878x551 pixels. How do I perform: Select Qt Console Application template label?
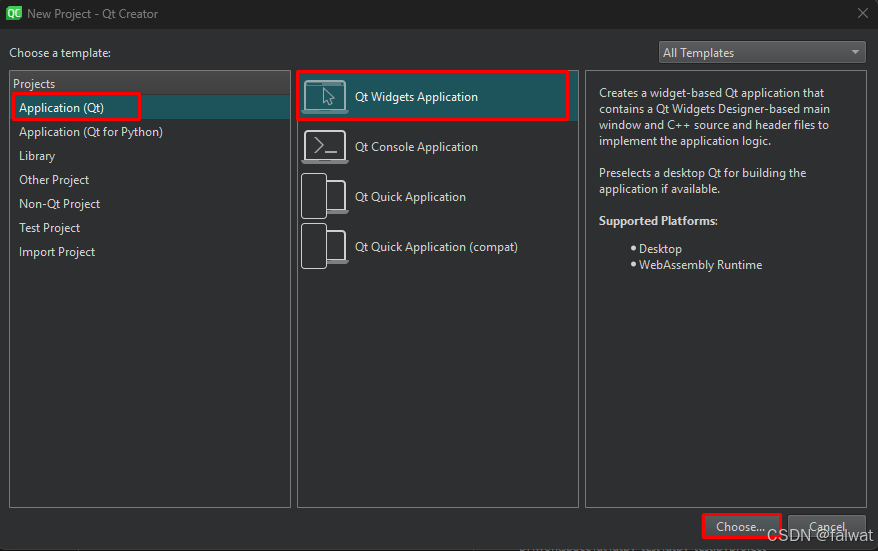point(416,147)
